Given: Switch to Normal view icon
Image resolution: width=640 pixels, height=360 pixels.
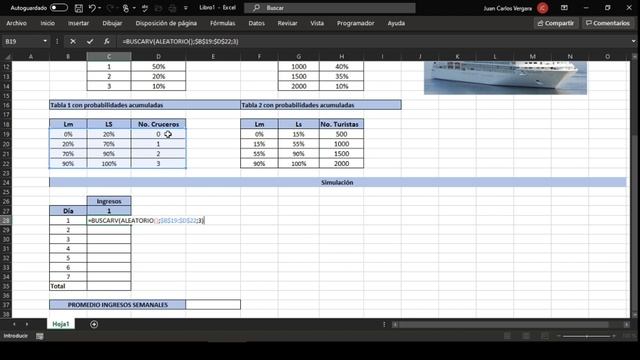Looking at the screenshot, I should tap(507, 336).
